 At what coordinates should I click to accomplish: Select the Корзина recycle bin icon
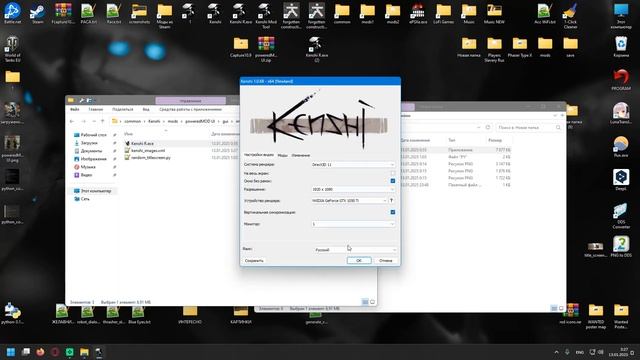click(621, 46)
